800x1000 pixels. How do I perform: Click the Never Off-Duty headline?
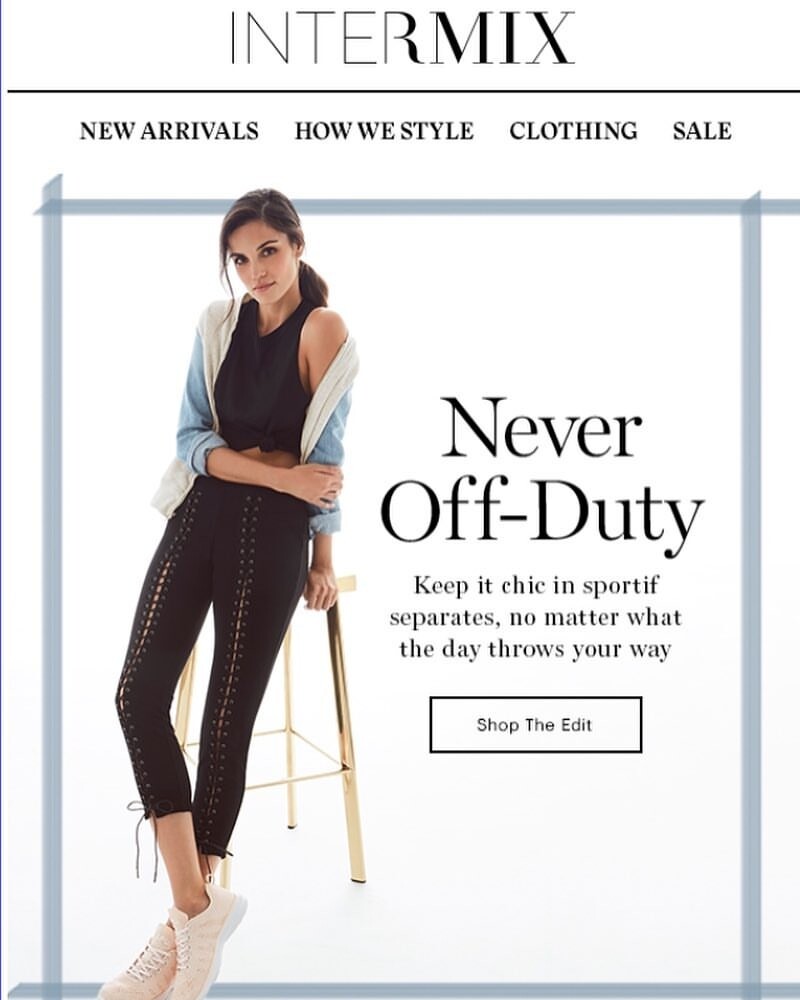point(542,470)
